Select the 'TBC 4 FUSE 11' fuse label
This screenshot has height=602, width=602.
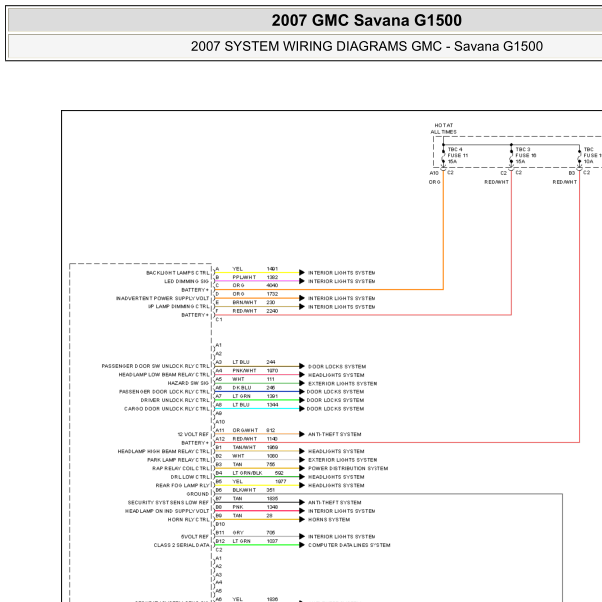pyautogui.click(x=458, y=152)
